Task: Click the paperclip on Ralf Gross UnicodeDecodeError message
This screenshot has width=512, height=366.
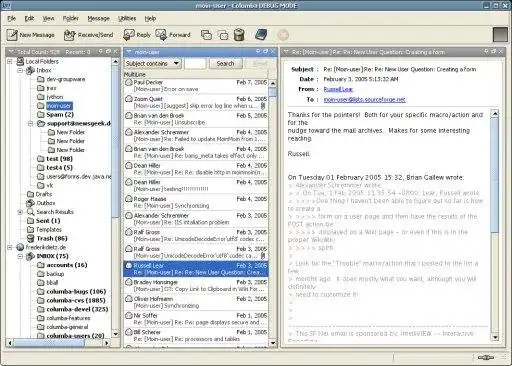Action: click(263, 256)
